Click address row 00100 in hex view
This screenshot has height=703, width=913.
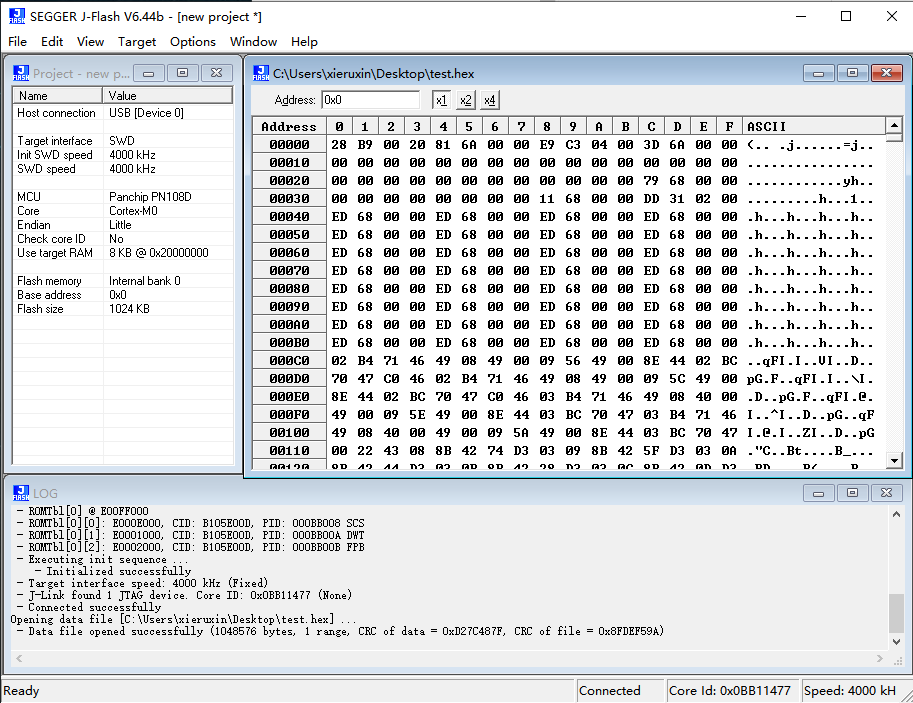(x=289, y=433)
